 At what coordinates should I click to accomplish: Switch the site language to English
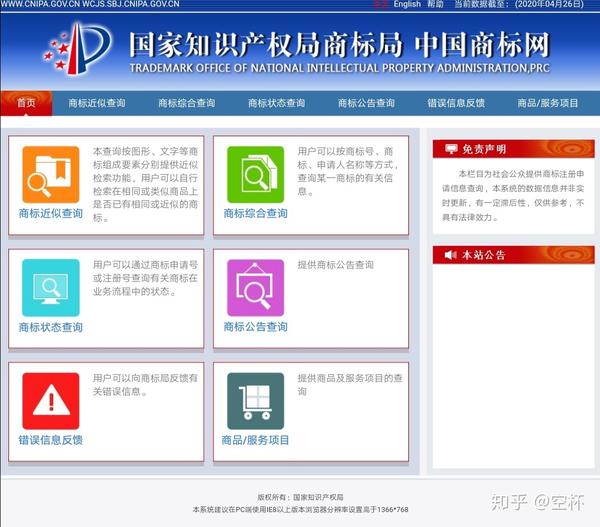pyautogui.click(x=407, y=4)
